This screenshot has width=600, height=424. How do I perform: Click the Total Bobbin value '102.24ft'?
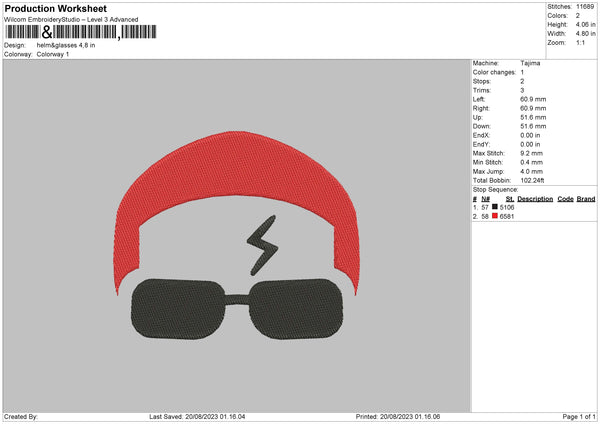[532, 180]
